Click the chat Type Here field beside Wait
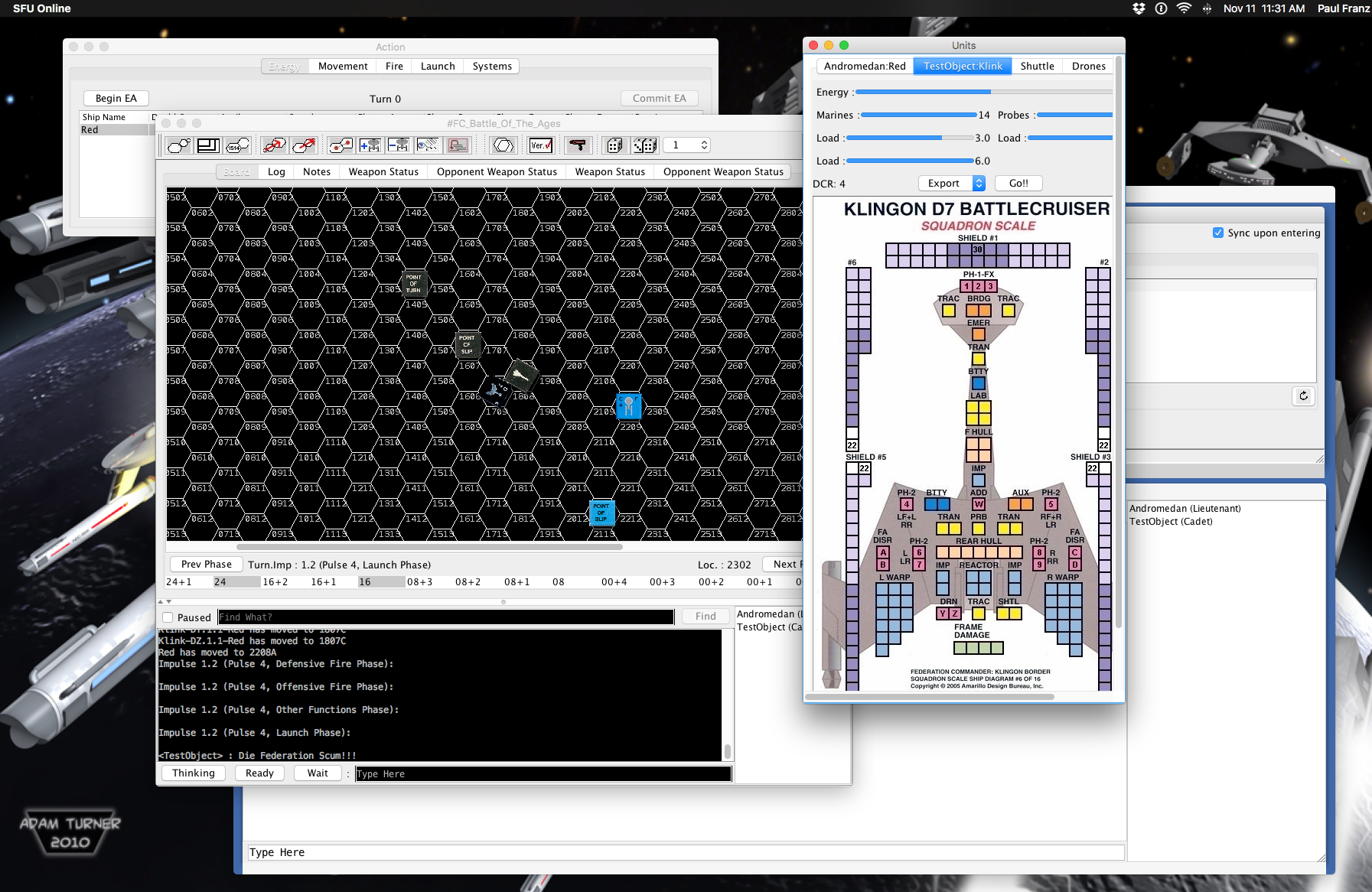The image size is (1372, 892). point(543,774)
